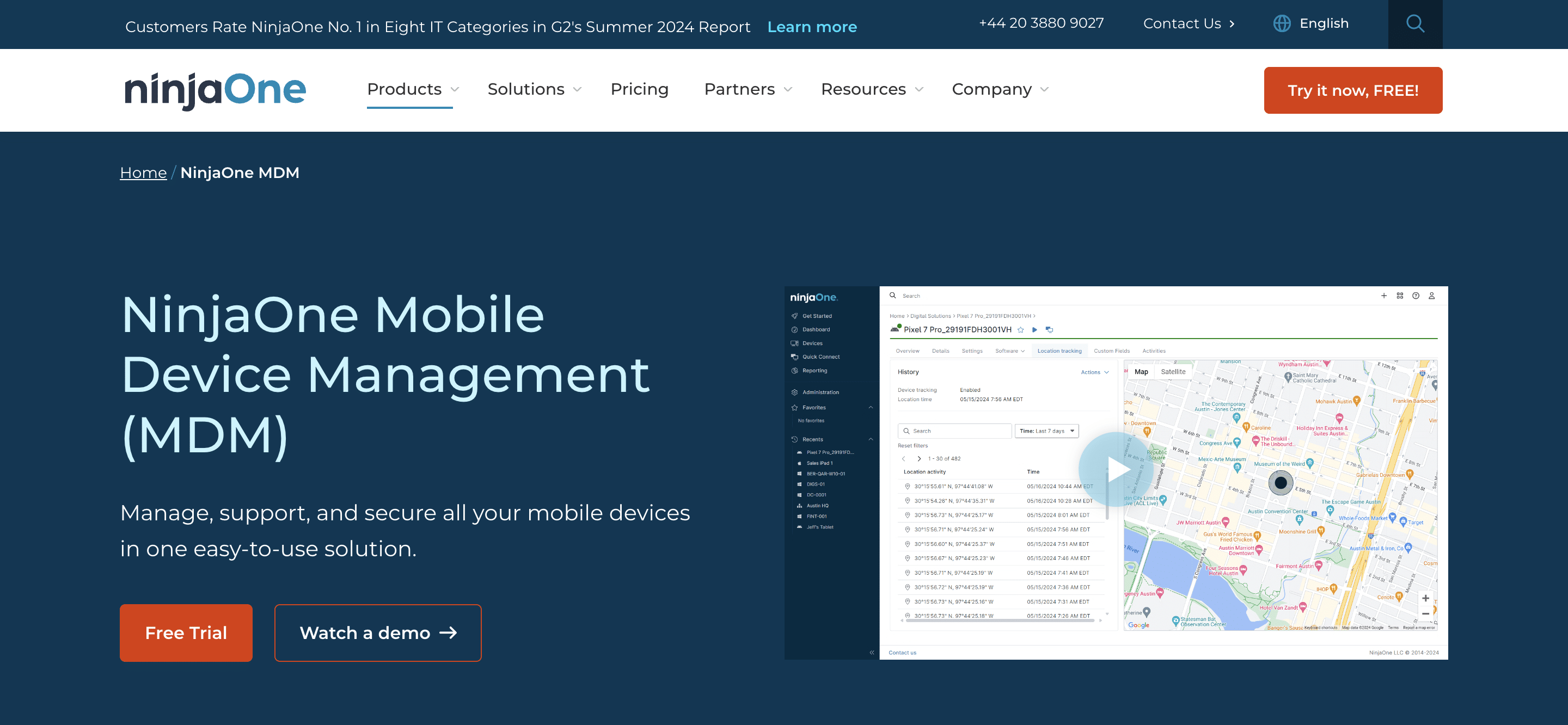
Task: Open Contact Us link
Action: 1188,24
